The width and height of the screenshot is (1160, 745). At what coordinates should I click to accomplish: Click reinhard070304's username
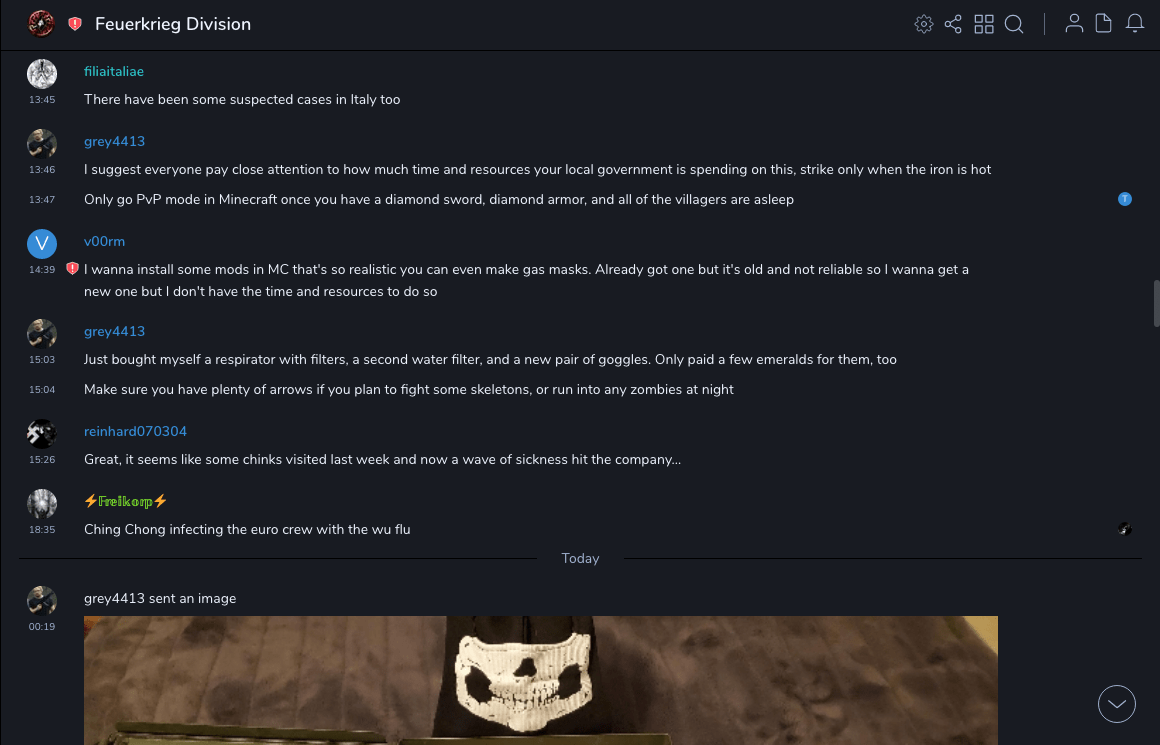135,432
